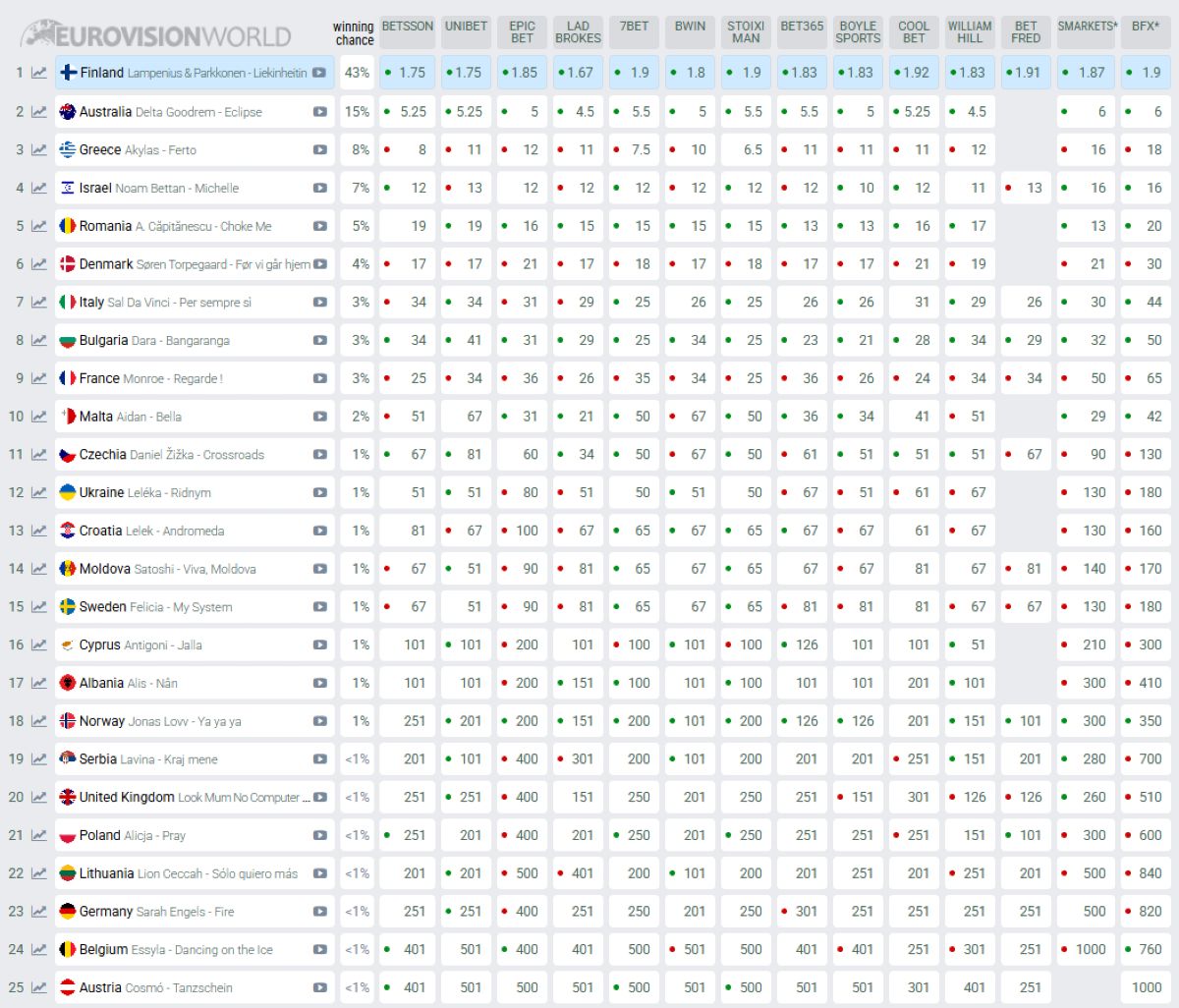Screen dimensions: 1179x1008
Task: Play Bulgaria's Bangaranga video icon
Action: [319, 341]
